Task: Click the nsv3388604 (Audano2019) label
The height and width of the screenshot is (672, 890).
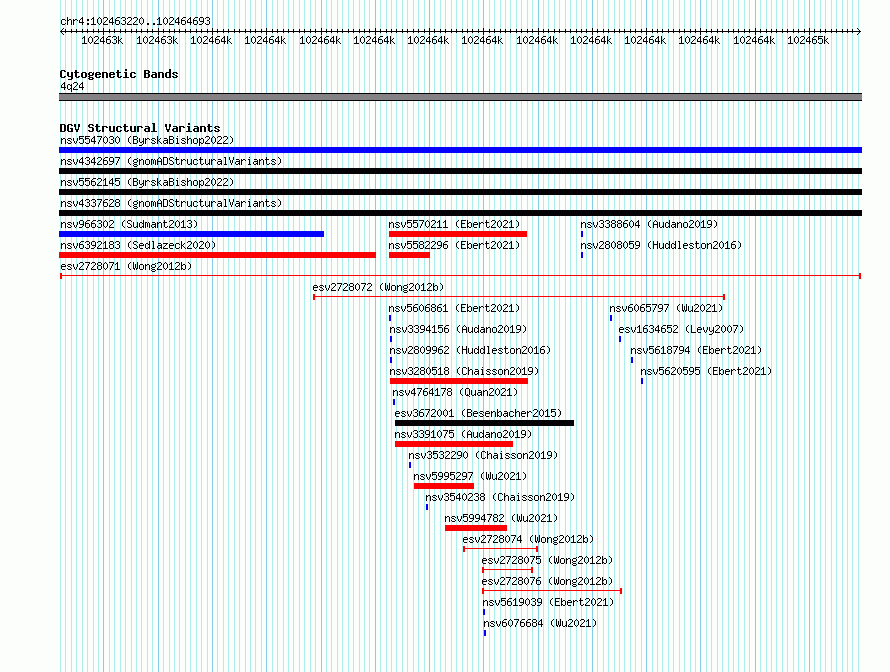Action: click(649, 224)
